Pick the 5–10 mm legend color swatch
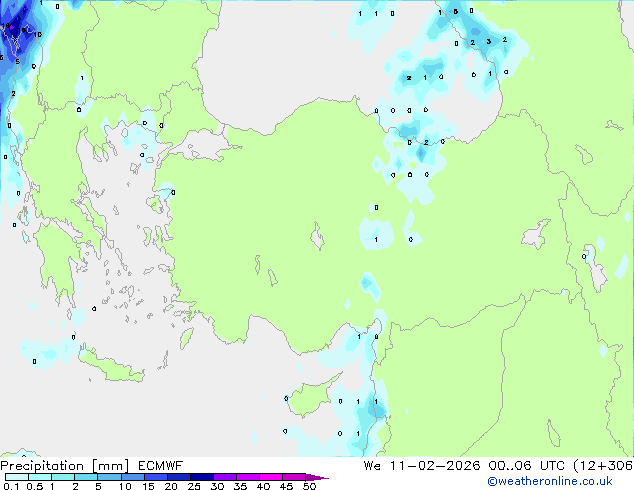The height and width of the screenshot is (490, 634). click(x=109, y=477)
